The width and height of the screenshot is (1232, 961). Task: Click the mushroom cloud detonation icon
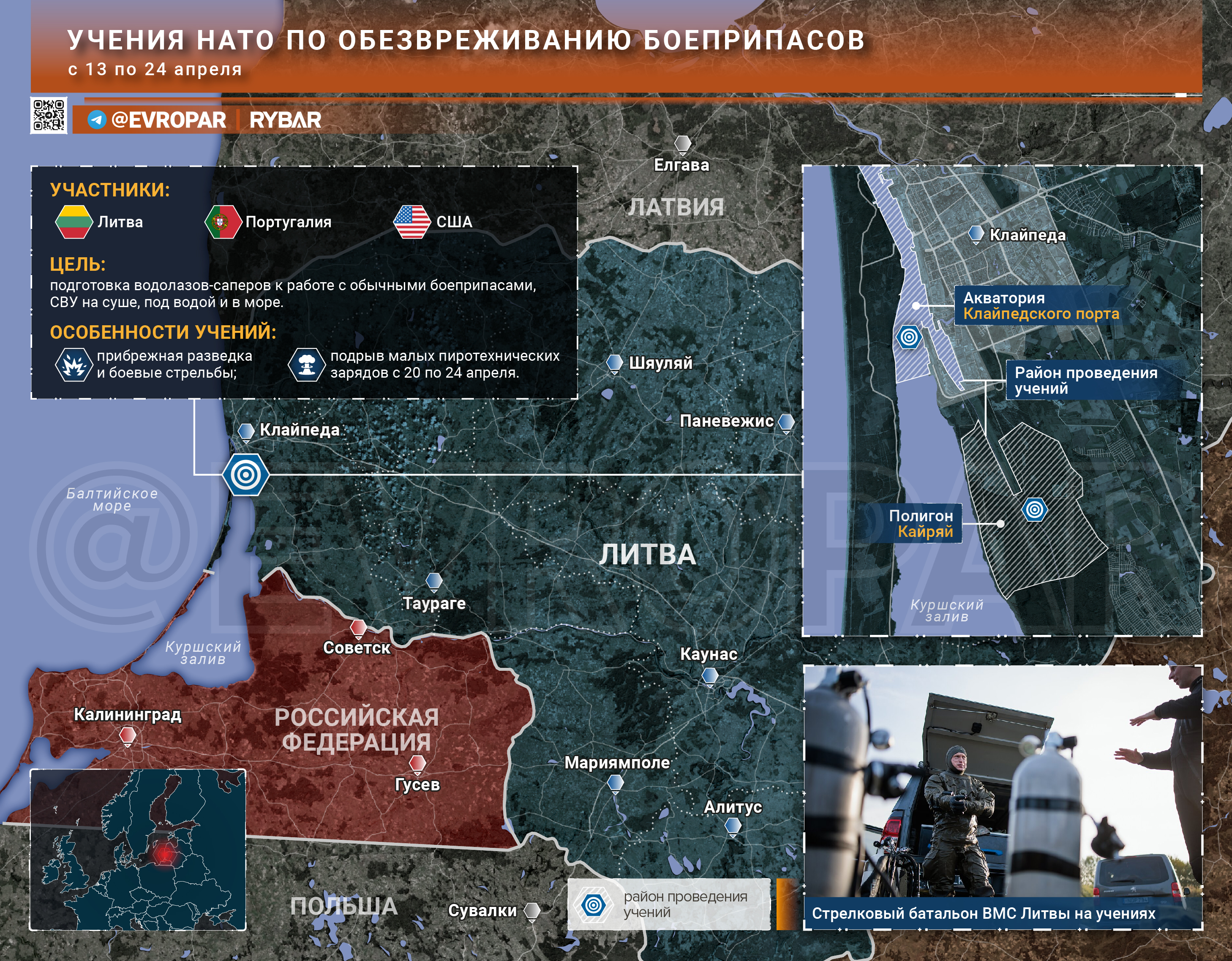[x=306, y=365]
